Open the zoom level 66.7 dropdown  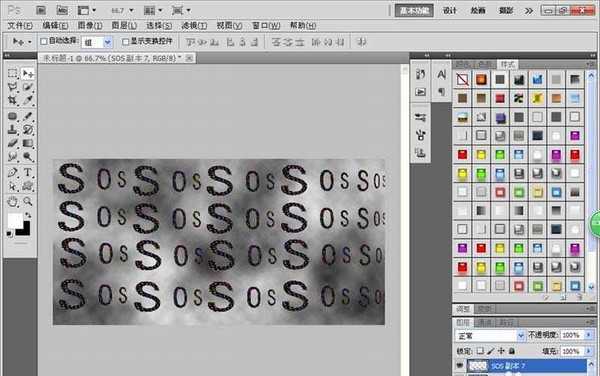point(131,10)
